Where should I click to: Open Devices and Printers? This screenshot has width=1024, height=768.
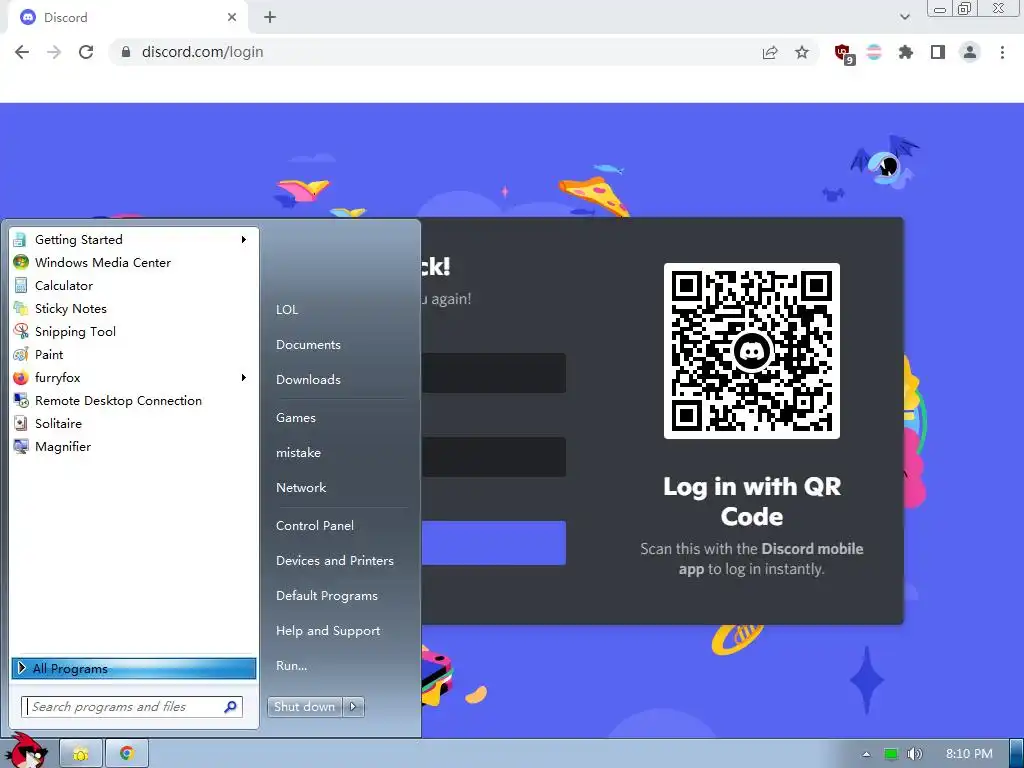(x=335, y=561)
